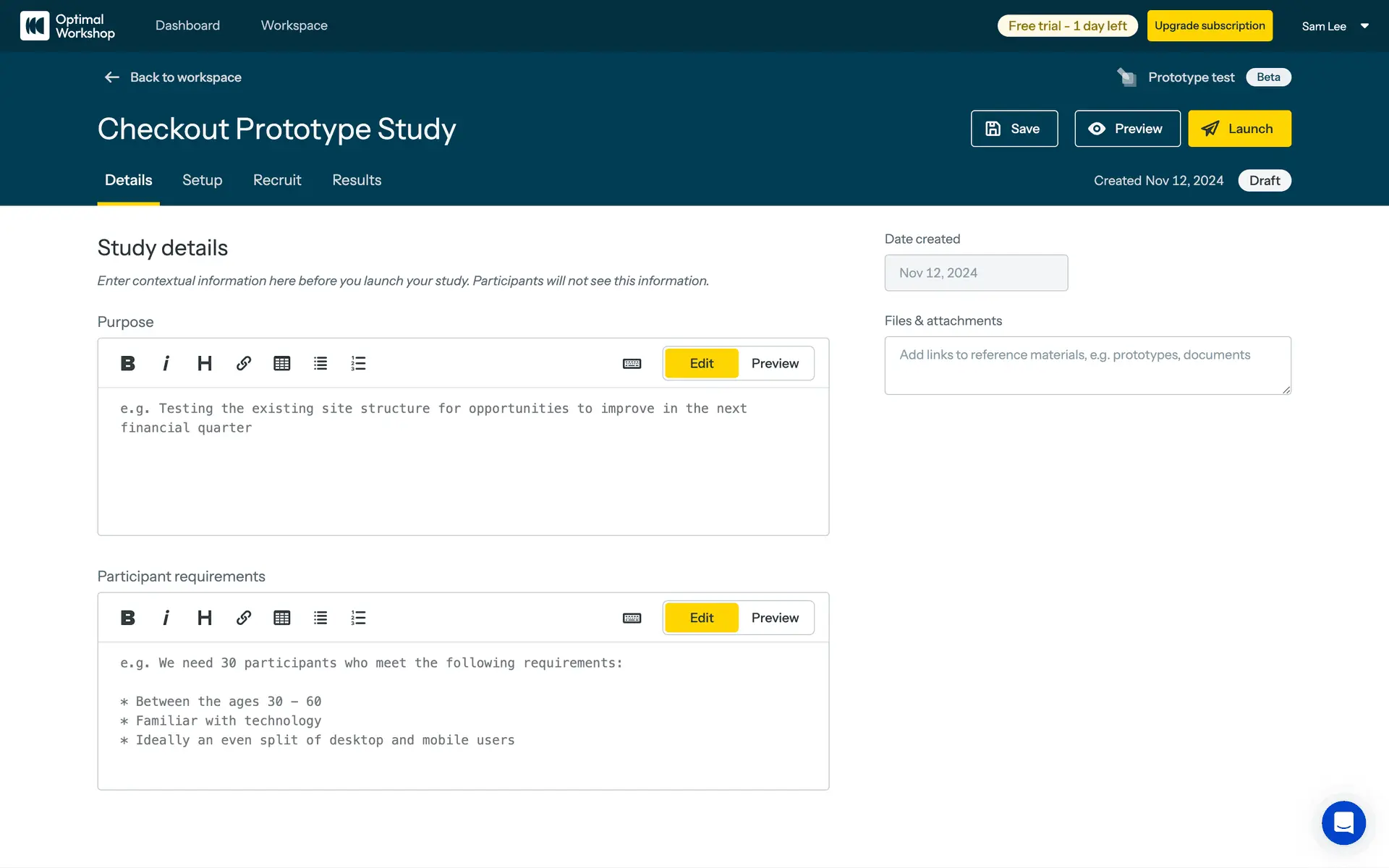The image size is (1389, 868).
Task: Add bulleted list in Participant requirements editor
Action: [x=320, y=618]
